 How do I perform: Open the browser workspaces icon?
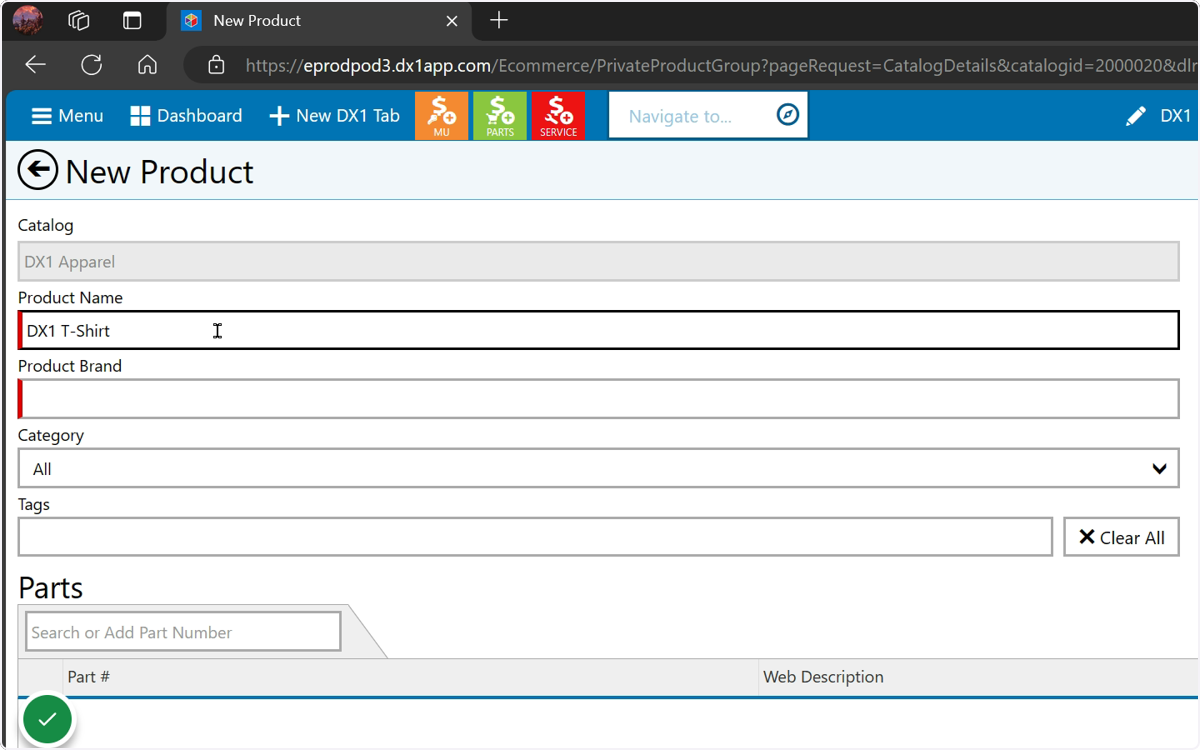(x=79, y=20)
